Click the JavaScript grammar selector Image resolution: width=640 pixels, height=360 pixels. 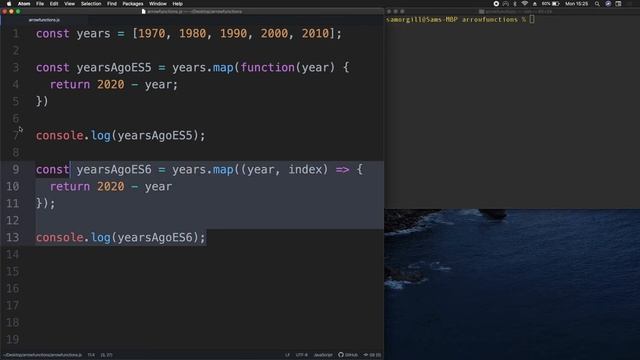[323, 355]
